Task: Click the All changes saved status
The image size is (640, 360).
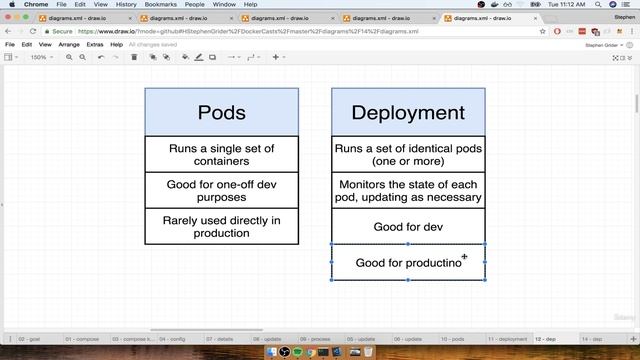Action: tap(153, 44)
